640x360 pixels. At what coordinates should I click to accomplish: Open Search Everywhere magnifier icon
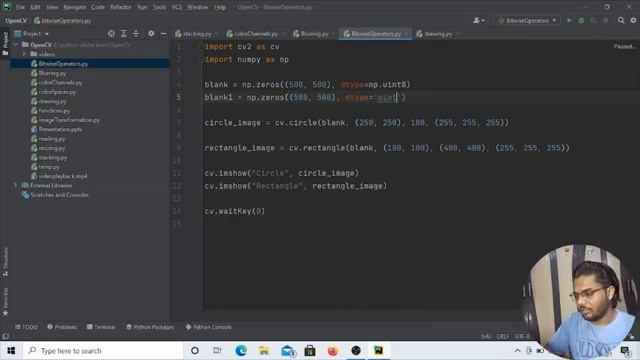click(621, 20)
